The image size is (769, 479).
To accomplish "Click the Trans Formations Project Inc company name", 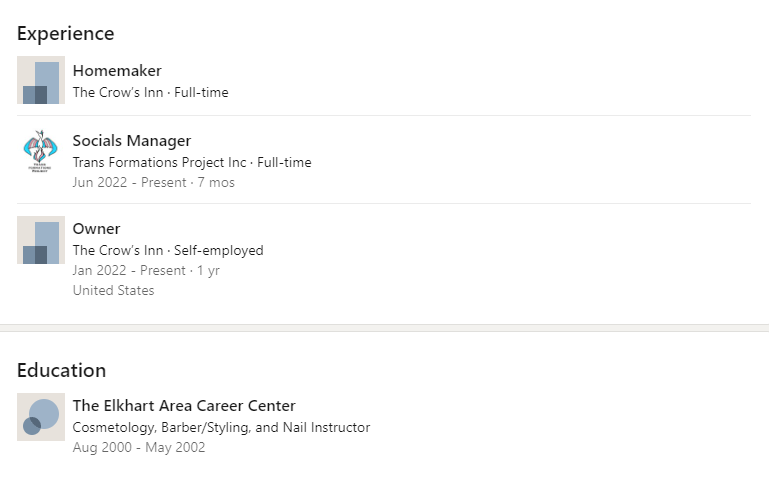I will pos(161,163).
